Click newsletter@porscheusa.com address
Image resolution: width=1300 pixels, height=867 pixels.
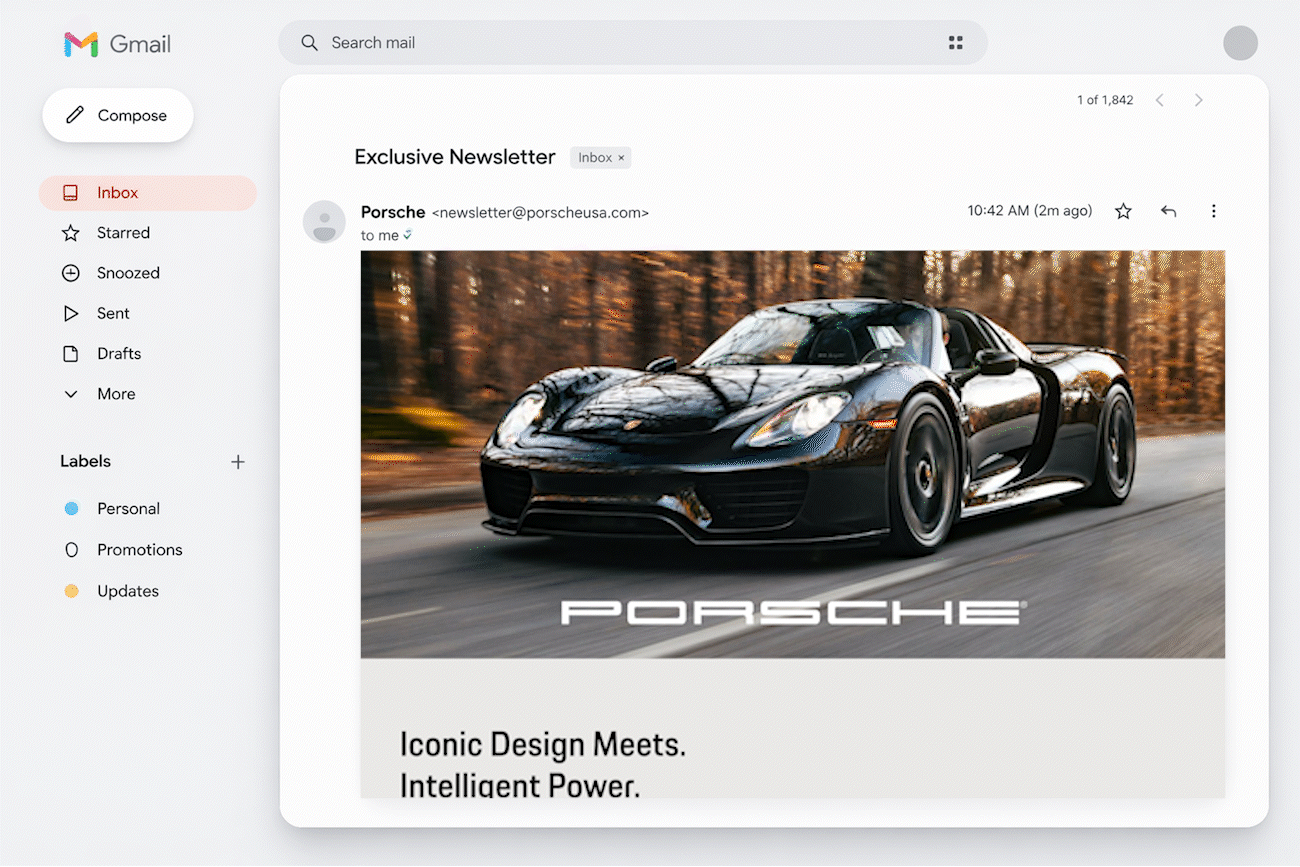click(540, 213)
